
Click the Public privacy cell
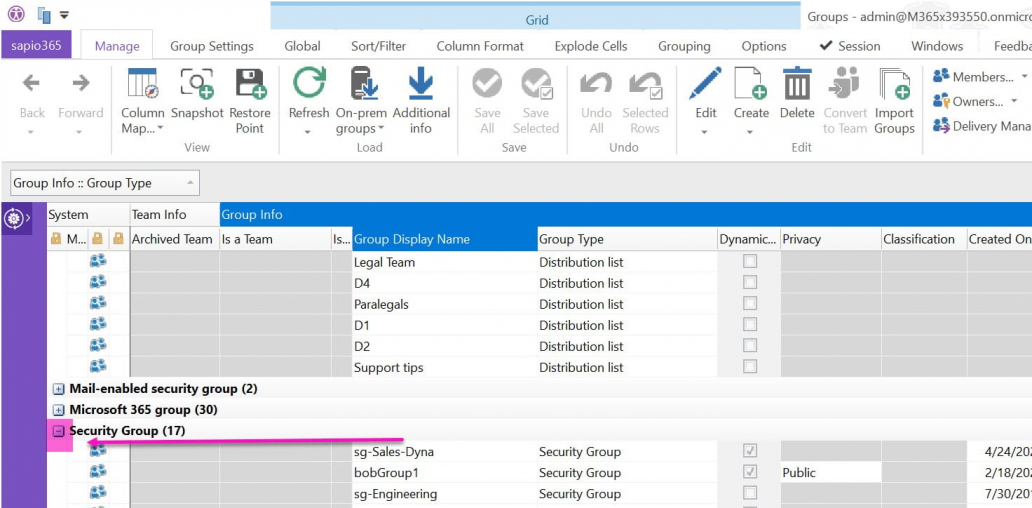[831, 472]
